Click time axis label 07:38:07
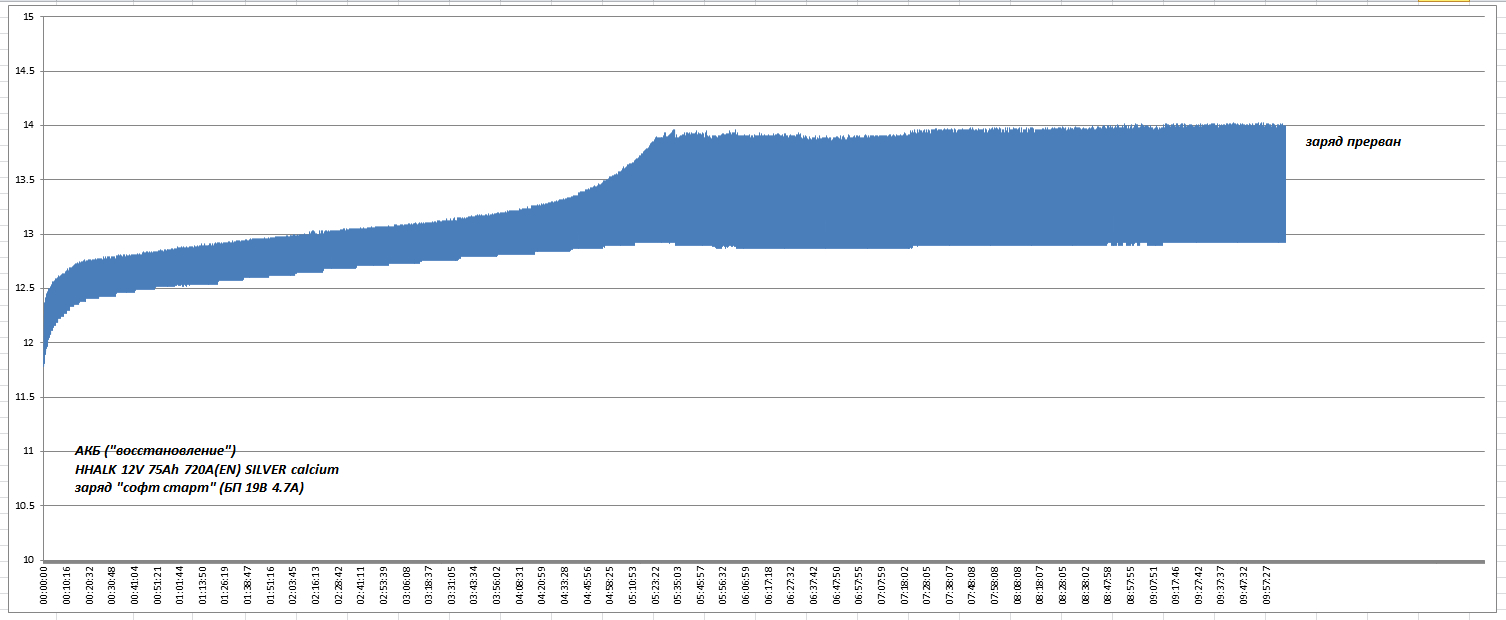 coord(950,585)
